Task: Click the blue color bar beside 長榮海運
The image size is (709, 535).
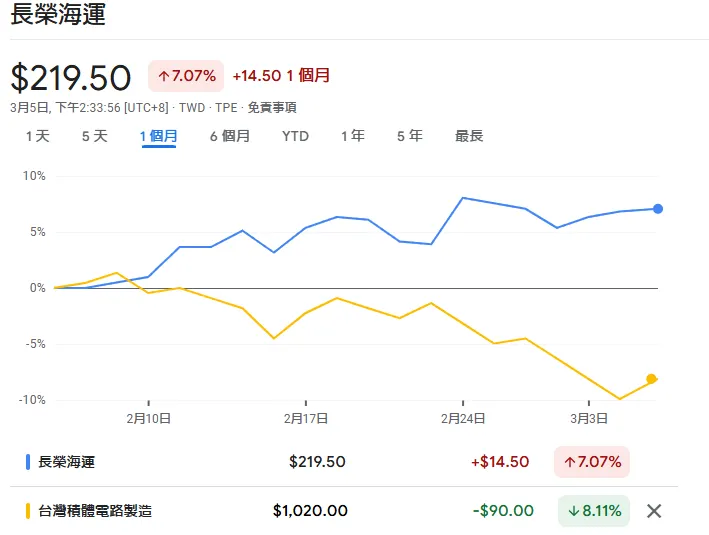Action: (x=28, y=462)
